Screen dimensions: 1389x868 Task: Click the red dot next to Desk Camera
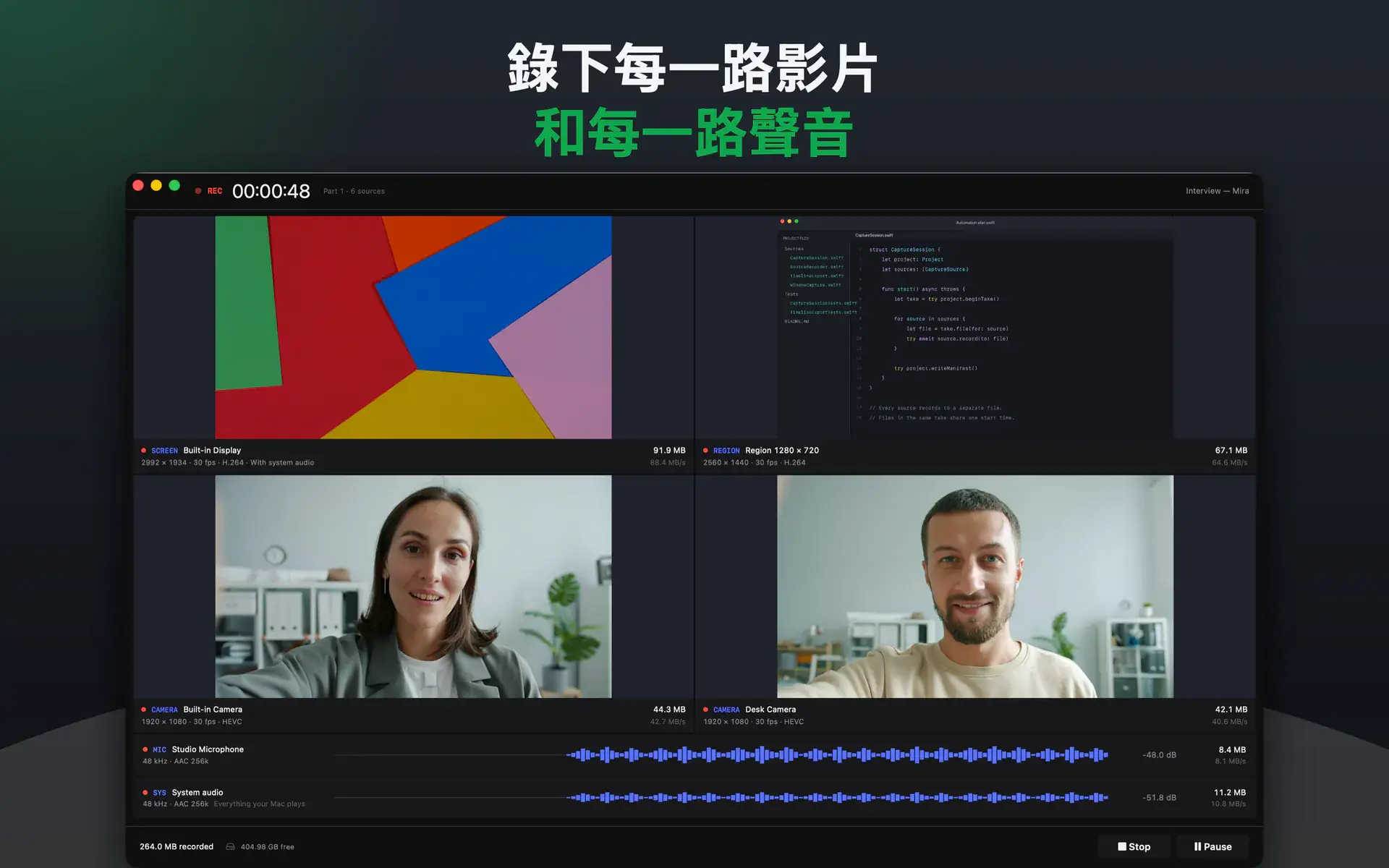[x=705, y=710]
